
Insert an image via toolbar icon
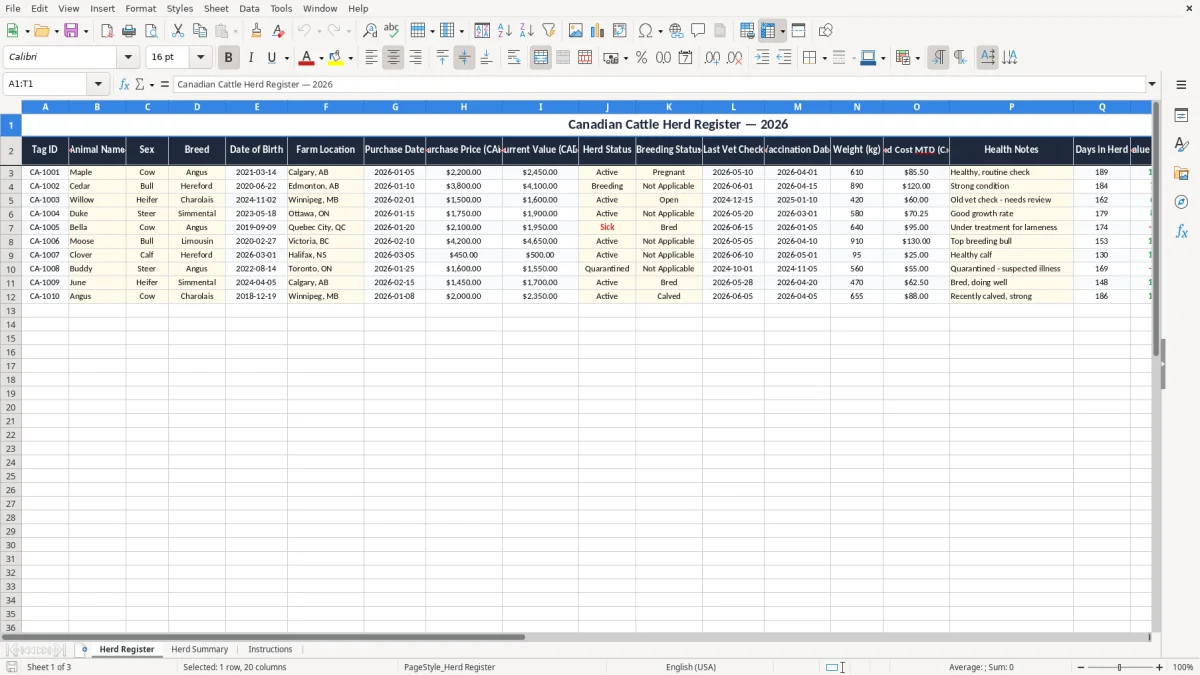(576, 31)
